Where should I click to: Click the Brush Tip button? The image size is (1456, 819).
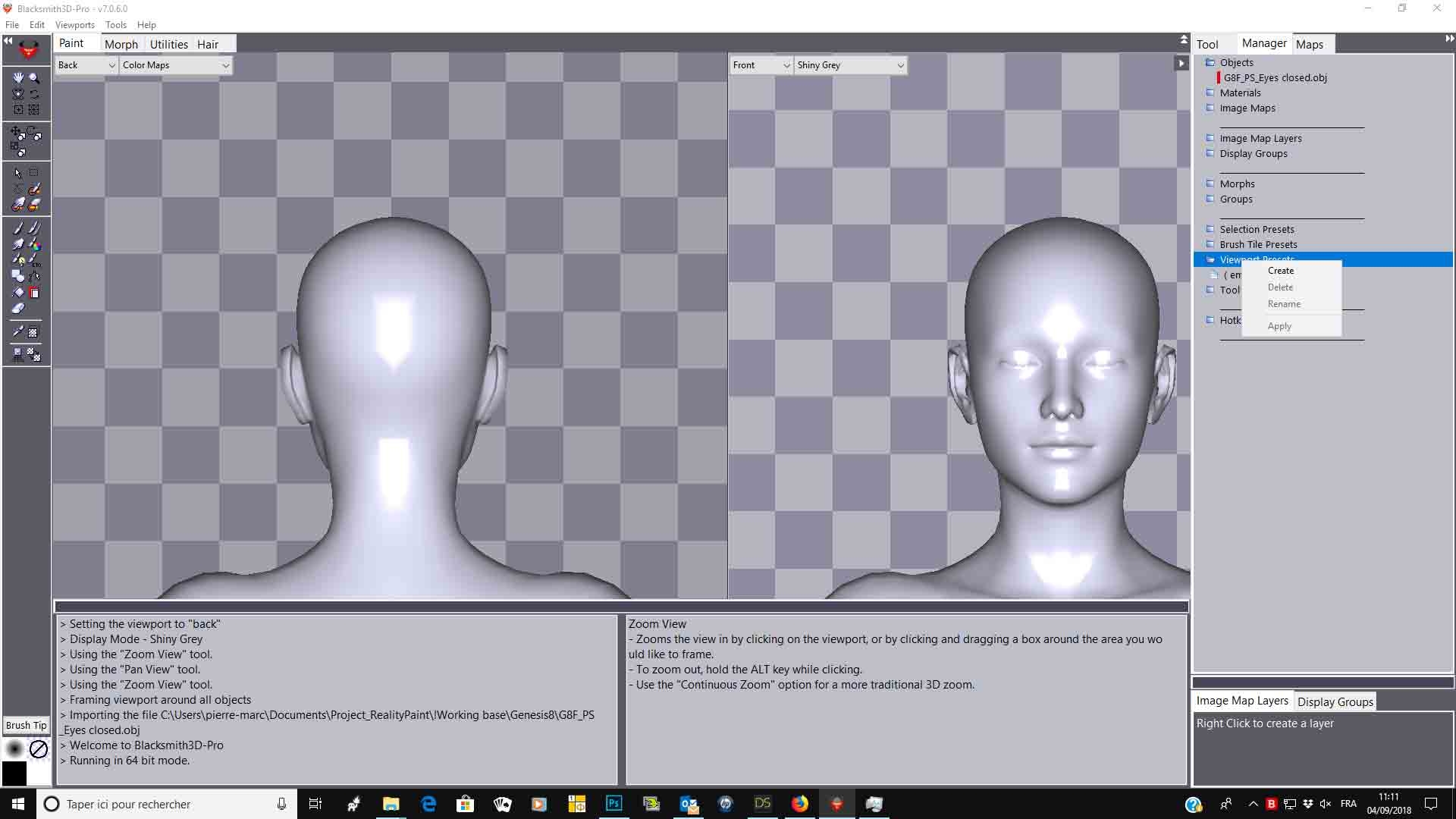coord(27,725)
